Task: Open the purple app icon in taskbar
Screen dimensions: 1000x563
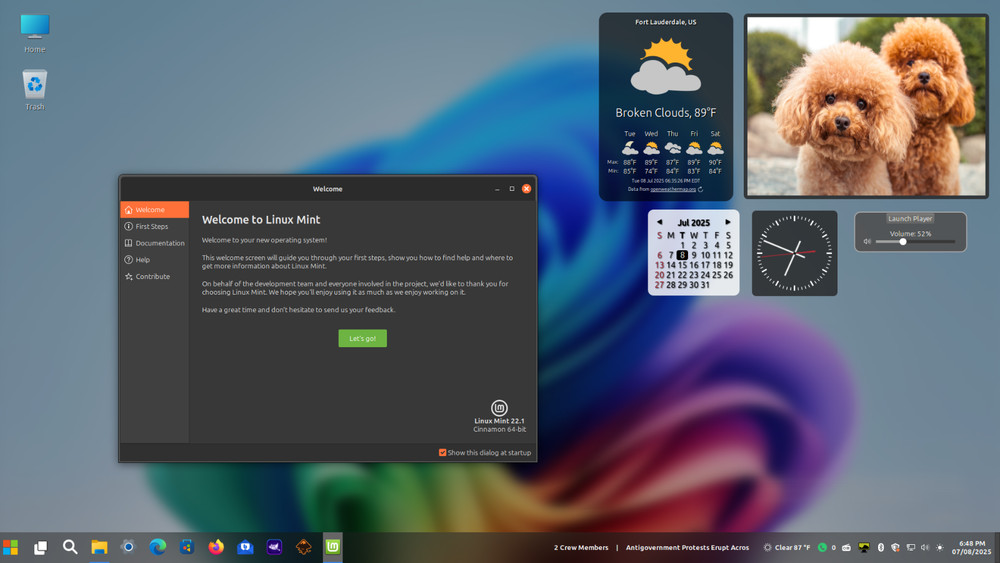Action: (x=274, y=547)
